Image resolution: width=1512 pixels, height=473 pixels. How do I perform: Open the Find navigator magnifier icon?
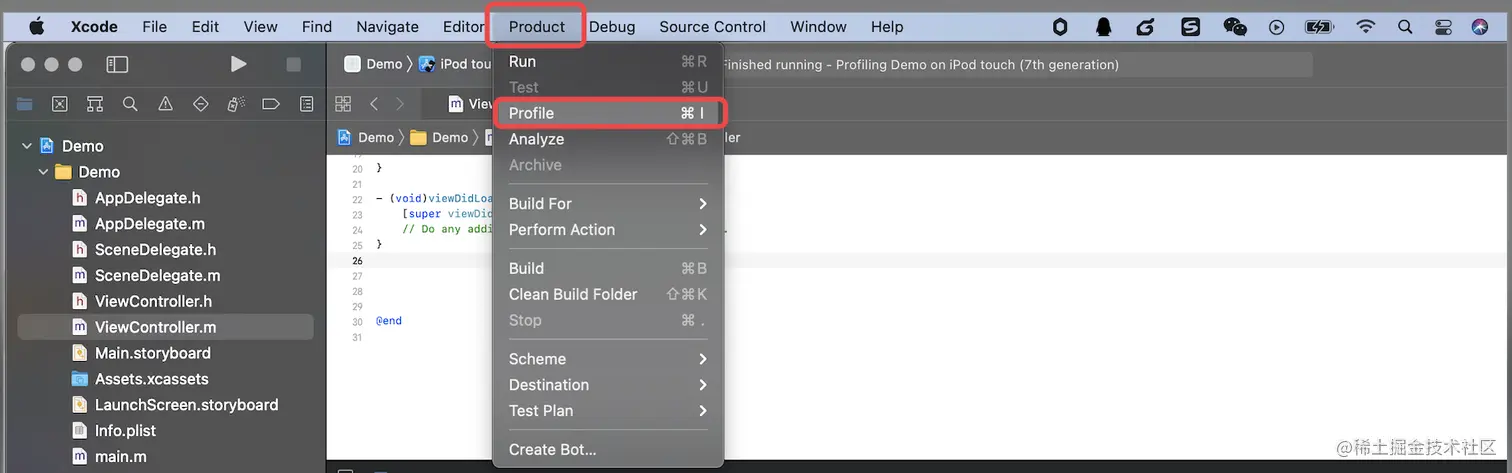130,104
